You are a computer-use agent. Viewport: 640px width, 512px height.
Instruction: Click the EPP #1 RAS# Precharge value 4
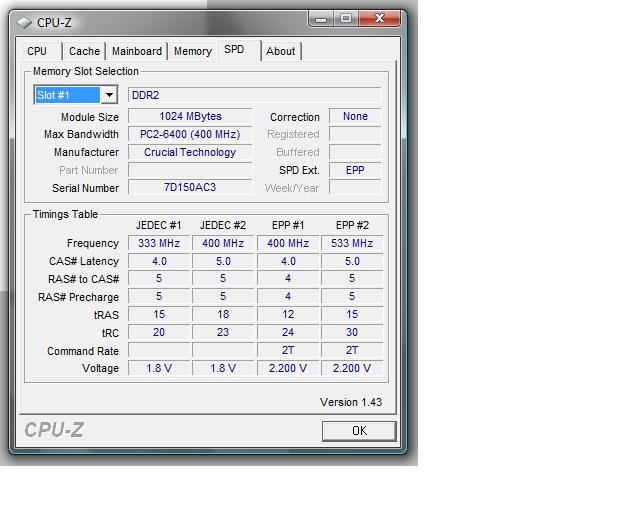(x=288, y=296)
